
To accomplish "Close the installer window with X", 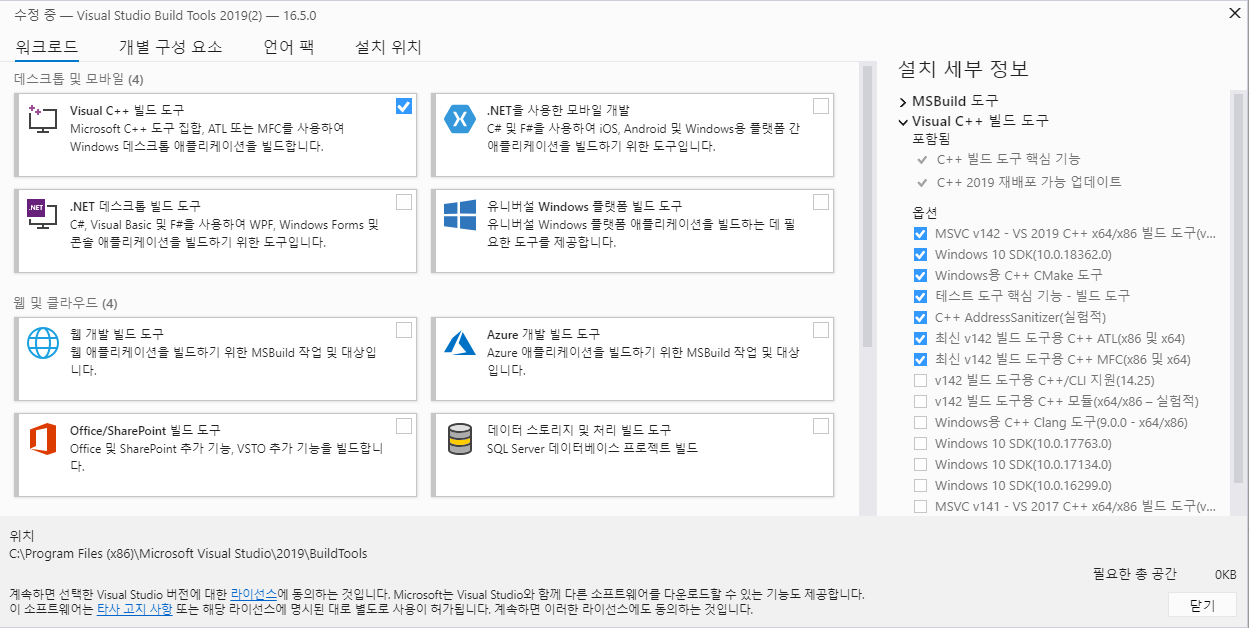I will [1233, 13].
